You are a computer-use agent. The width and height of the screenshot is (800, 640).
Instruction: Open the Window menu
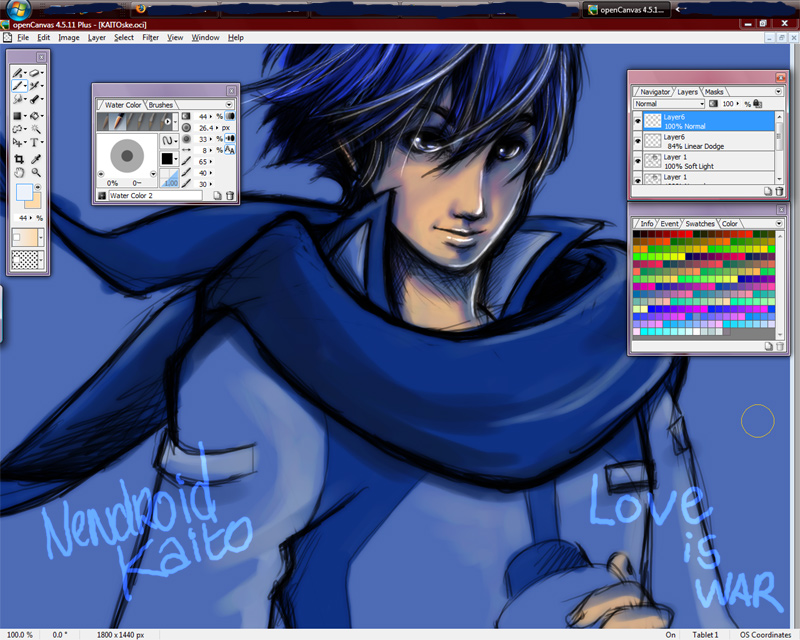tap(205, 37)
